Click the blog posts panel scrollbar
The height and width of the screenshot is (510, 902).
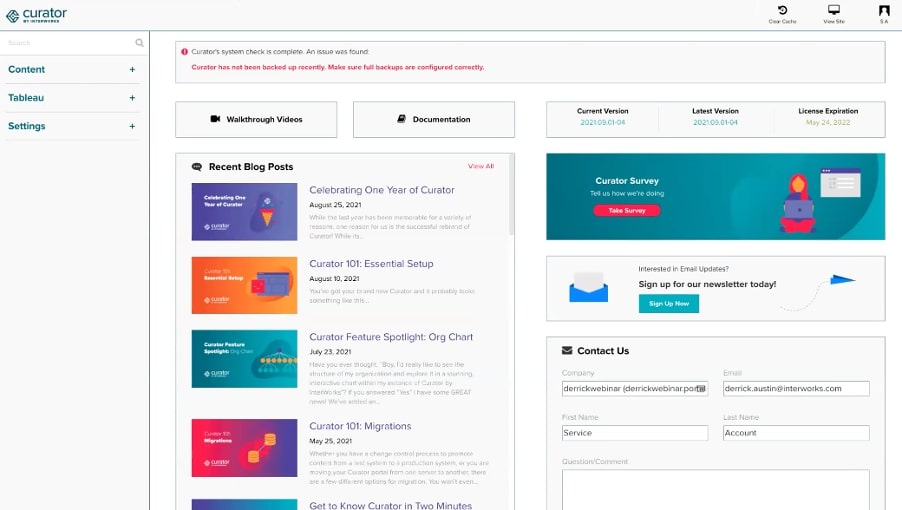tap(511, 195)
